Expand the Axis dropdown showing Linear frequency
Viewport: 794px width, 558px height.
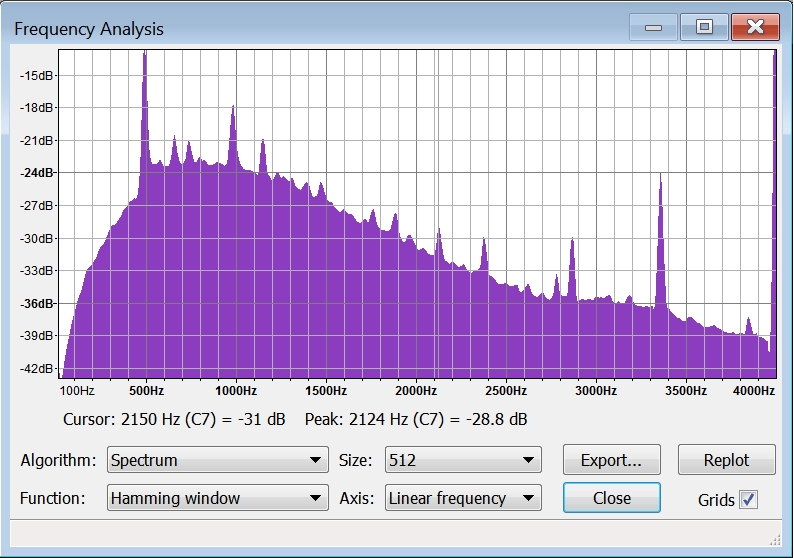(463, 498)
